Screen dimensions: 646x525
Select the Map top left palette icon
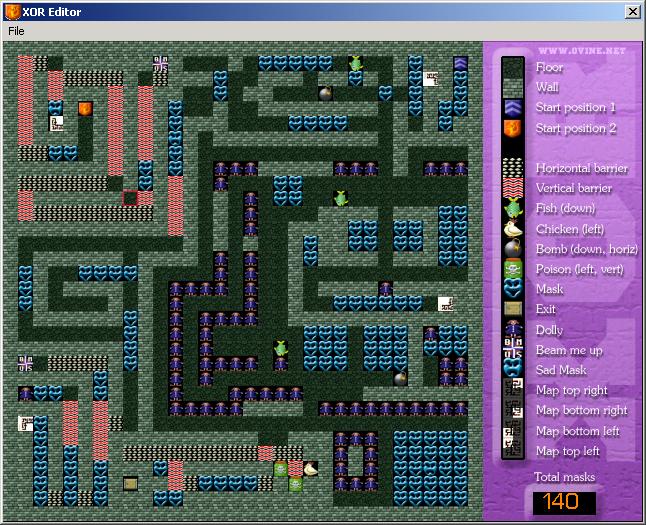tap(513, 450)
